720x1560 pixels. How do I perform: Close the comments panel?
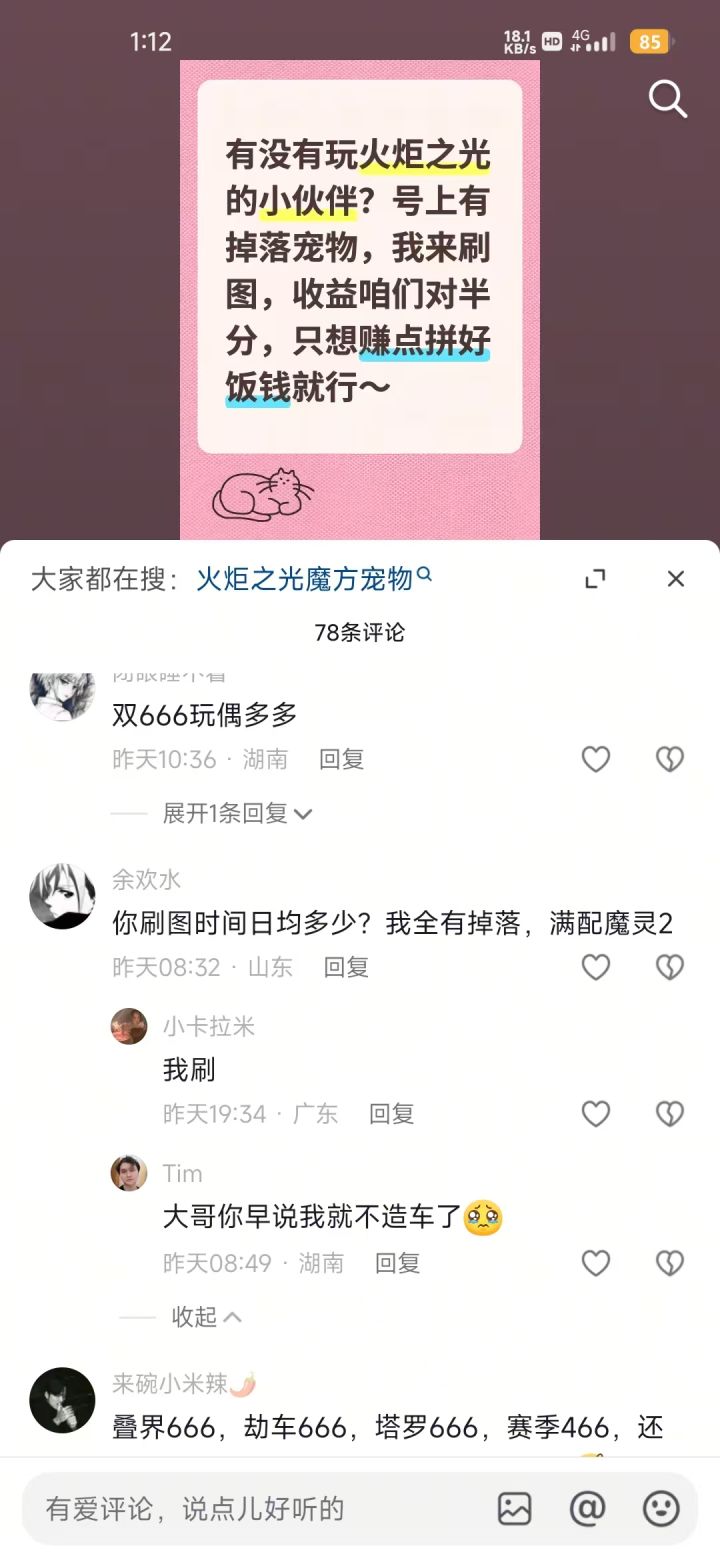676,578
